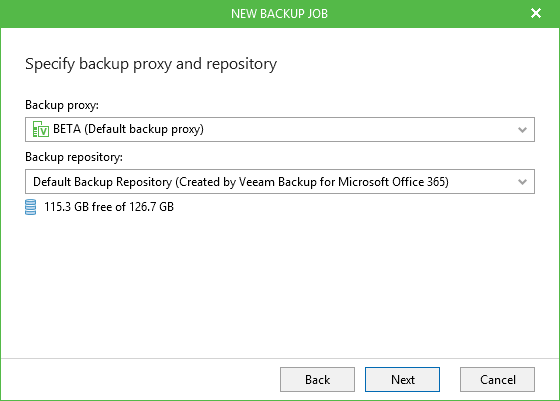Click the footer area left of Back button
The width and height of the screenshot is (560, 401).
pyautogui.click(x=139, y=380)
